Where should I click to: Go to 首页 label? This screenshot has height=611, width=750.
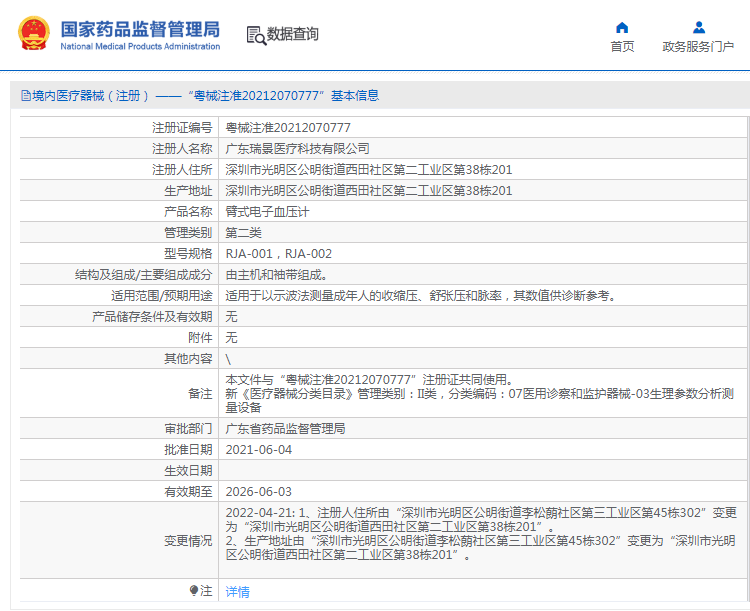(622, 47)
